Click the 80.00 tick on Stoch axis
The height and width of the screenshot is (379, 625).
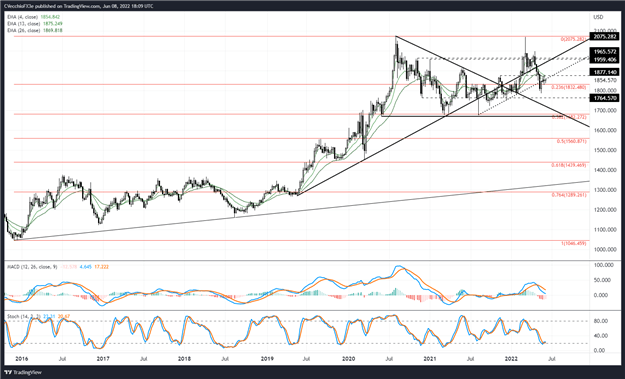pos(601,321)
